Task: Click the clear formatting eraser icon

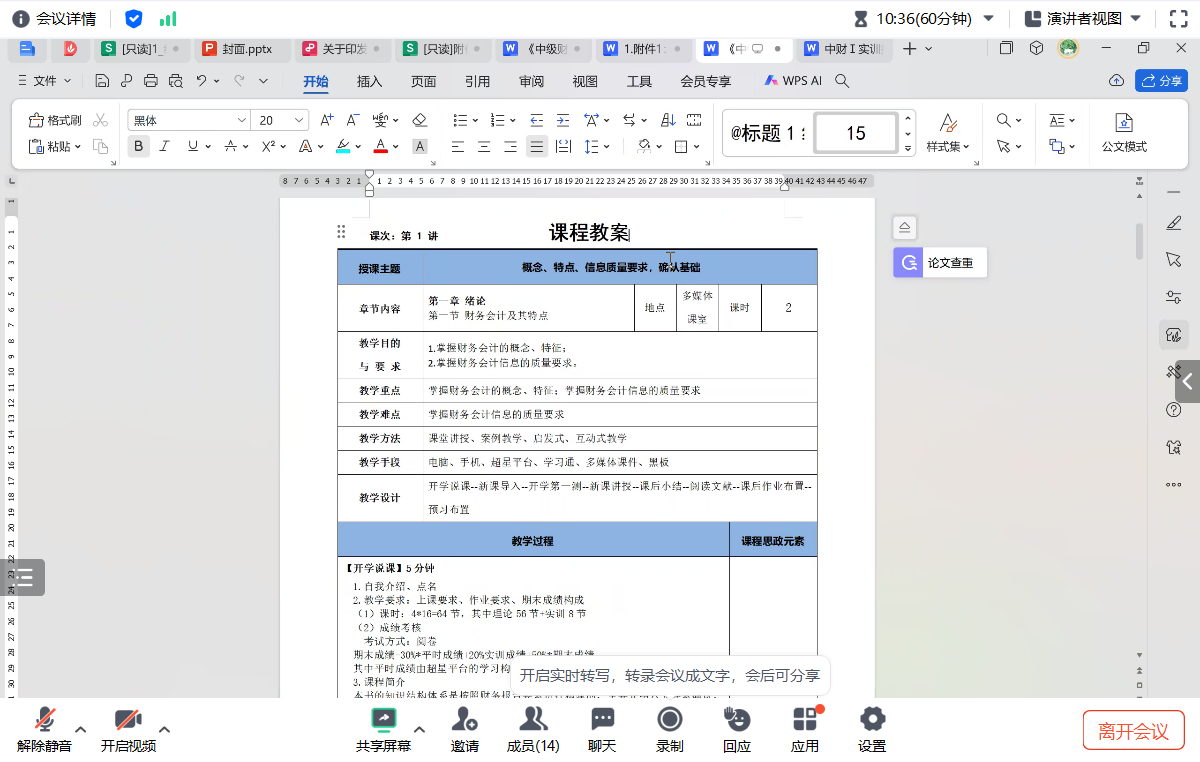Action: tap(420, 120)
